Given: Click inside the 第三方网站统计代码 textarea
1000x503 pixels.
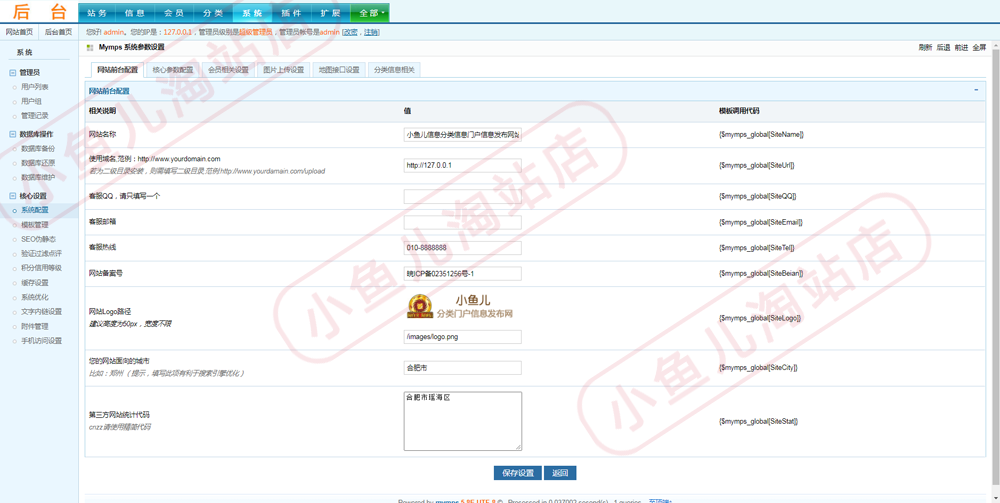Looking at the screenshot, I should (x=462, y=421).
